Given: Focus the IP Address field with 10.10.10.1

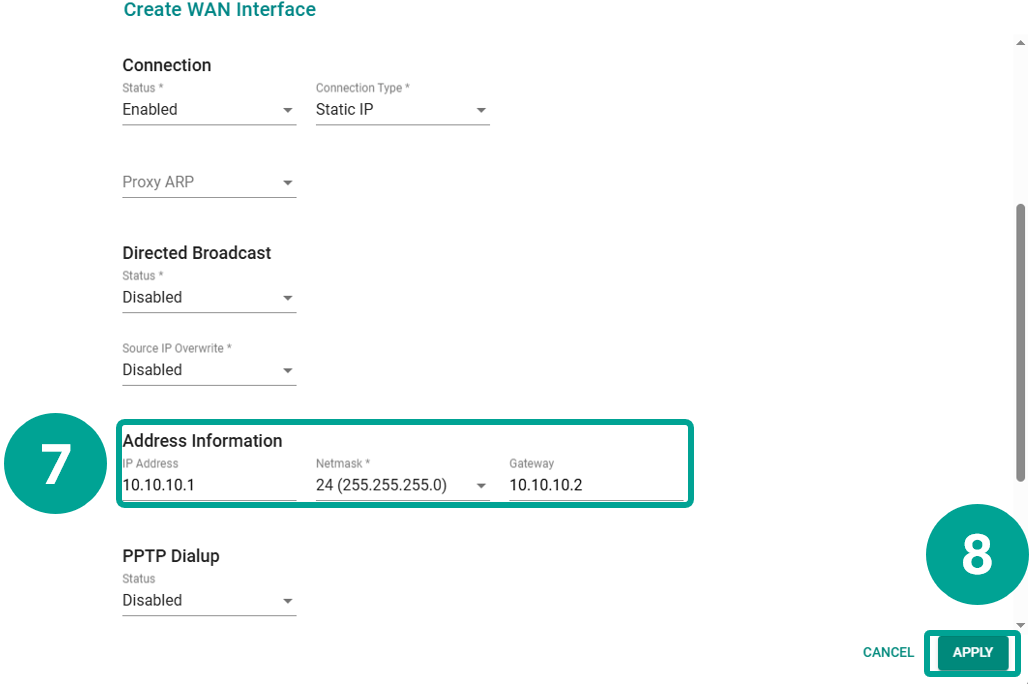Looking at the screenshot, I should tap(208, 486).
